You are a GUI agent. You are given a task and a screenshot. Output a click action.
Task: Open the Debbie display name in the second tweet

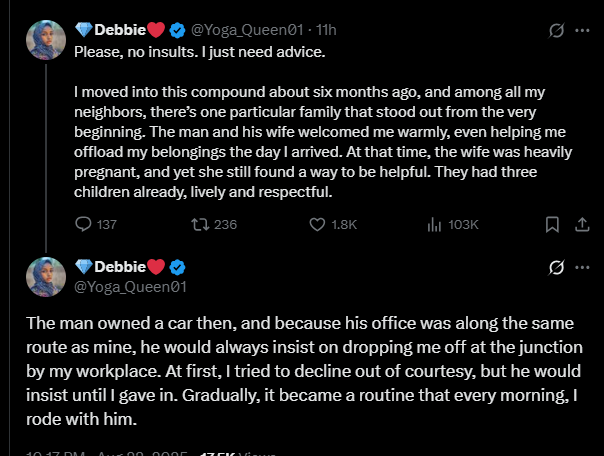tap(120, 267)
